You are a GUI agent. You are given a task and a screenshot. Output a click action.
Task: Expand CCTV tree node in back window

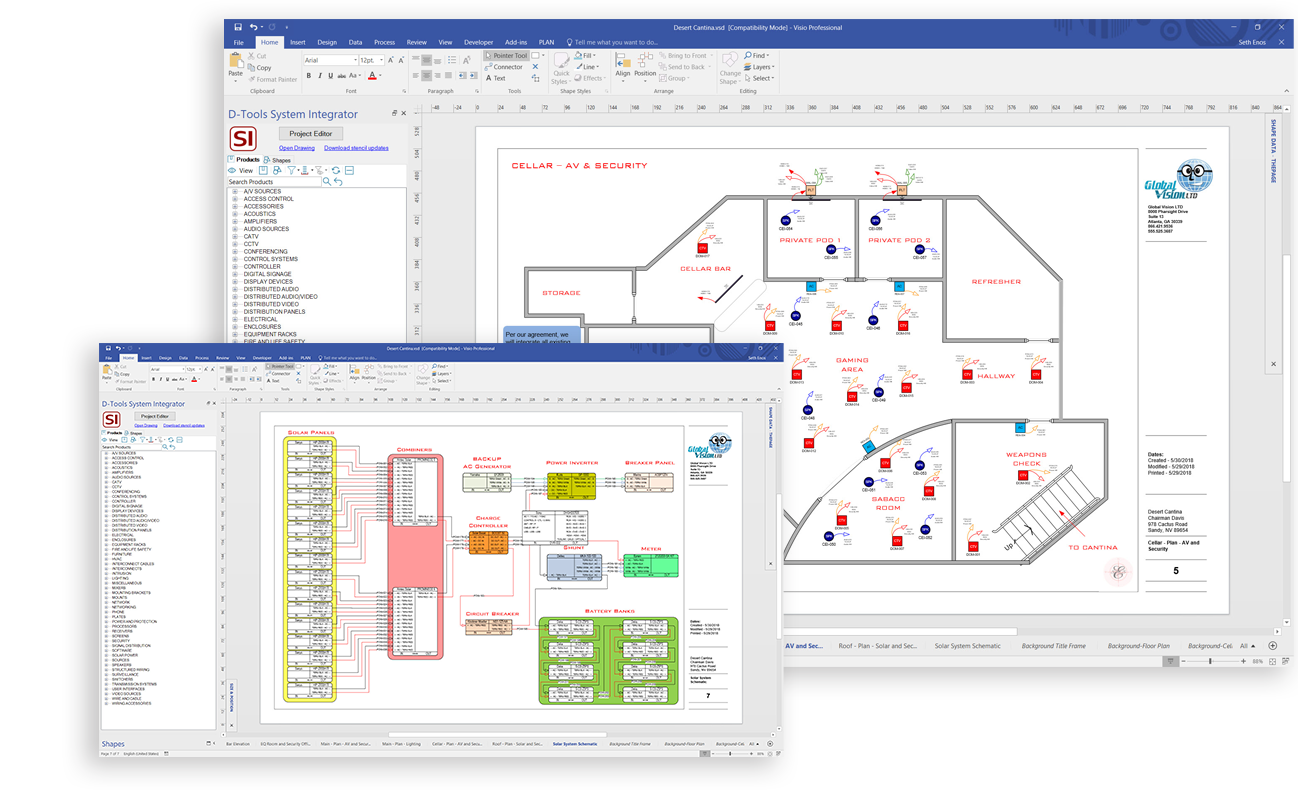tap(235, 244)
